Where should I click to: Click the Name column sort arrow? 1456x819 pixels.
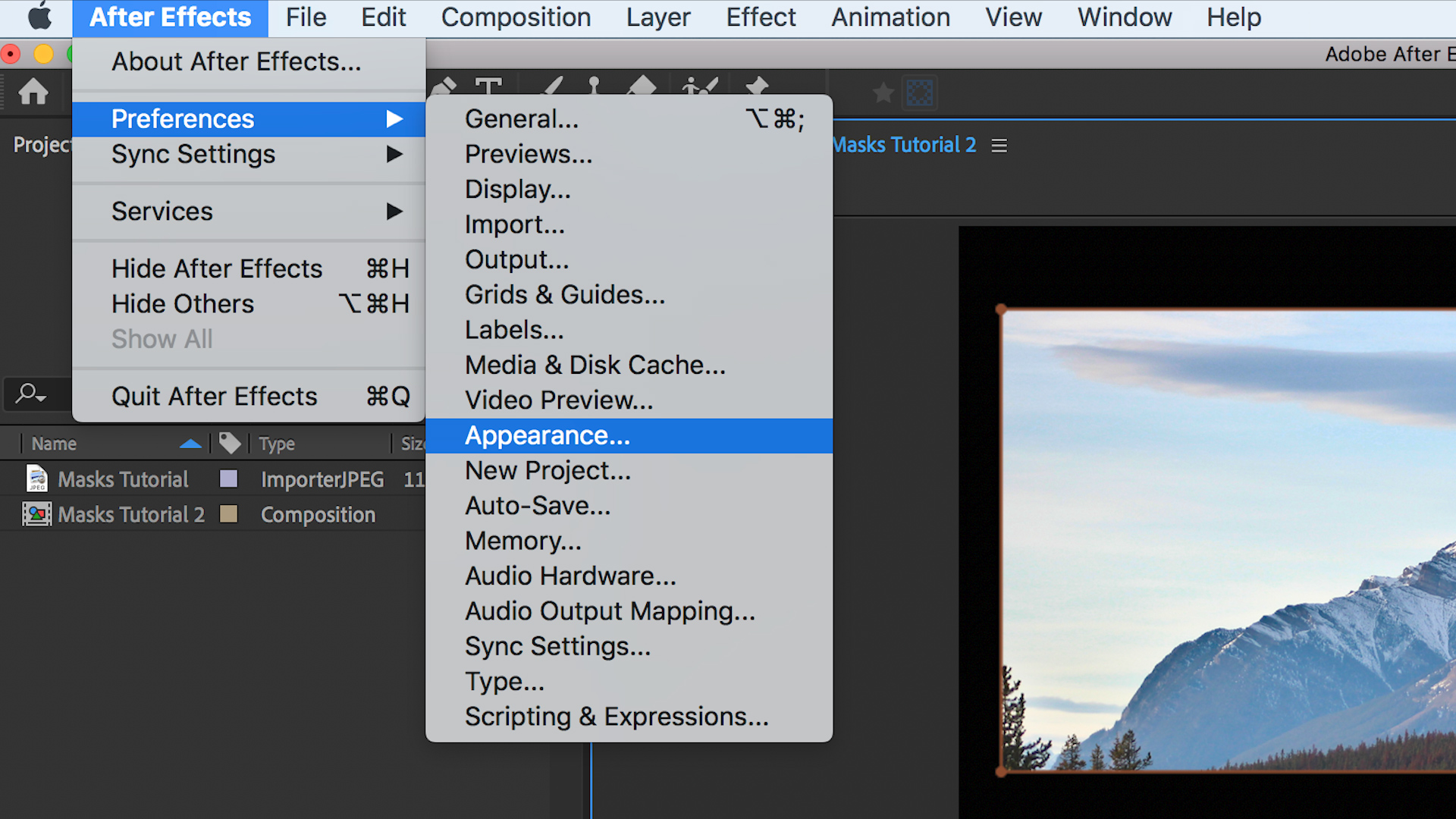(x=190, y=443)
